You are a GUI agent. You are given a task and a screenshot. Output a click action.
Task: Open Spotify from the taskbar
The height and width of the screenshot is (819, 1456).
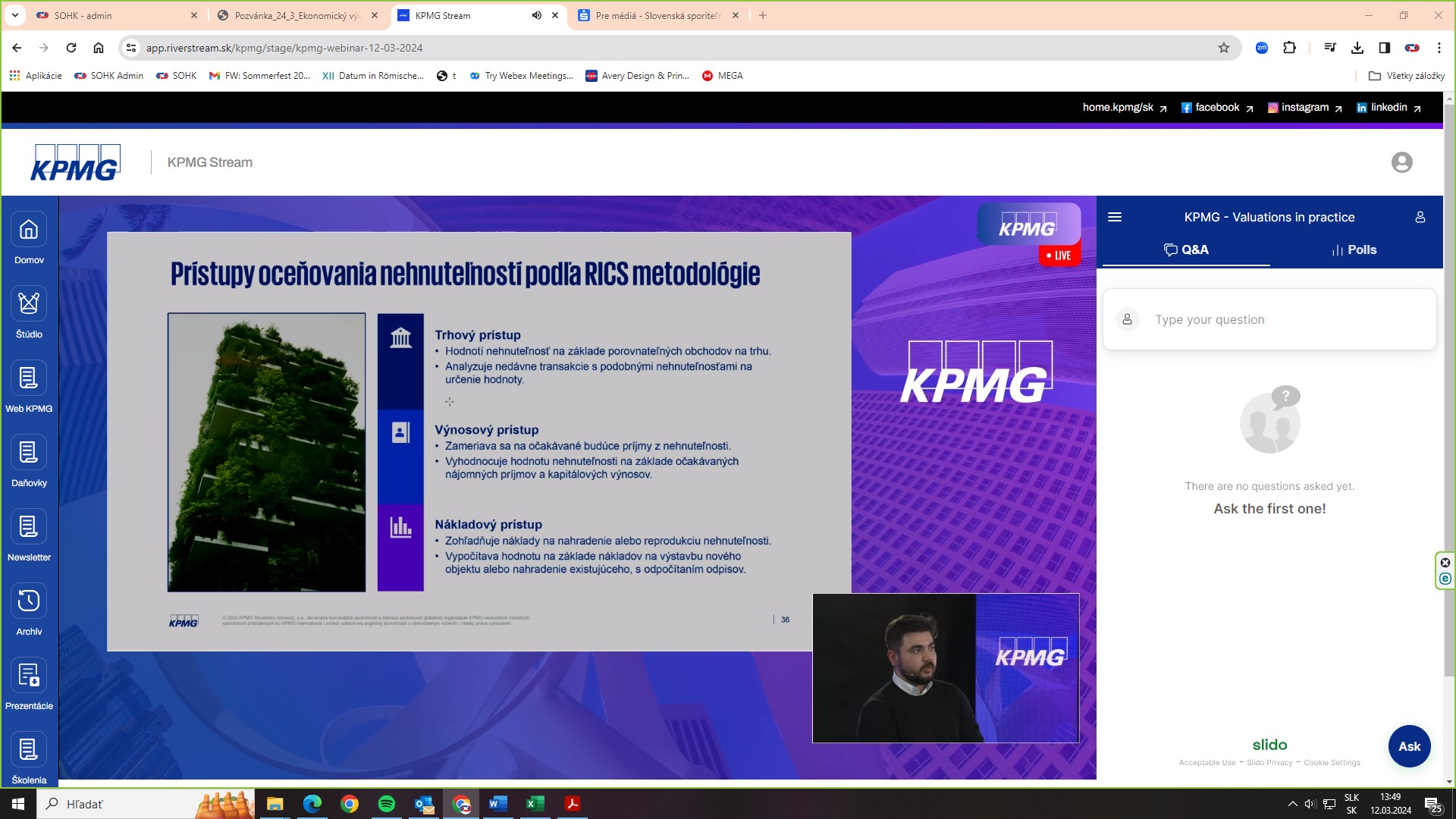point(387,804)
